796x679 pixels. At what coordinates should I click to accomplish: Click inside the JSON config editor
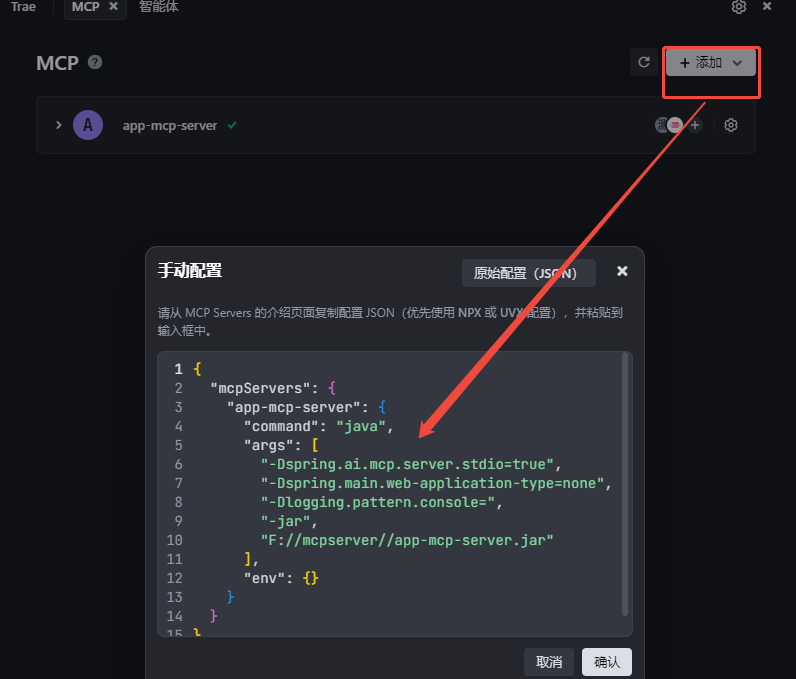click(394, 494)
